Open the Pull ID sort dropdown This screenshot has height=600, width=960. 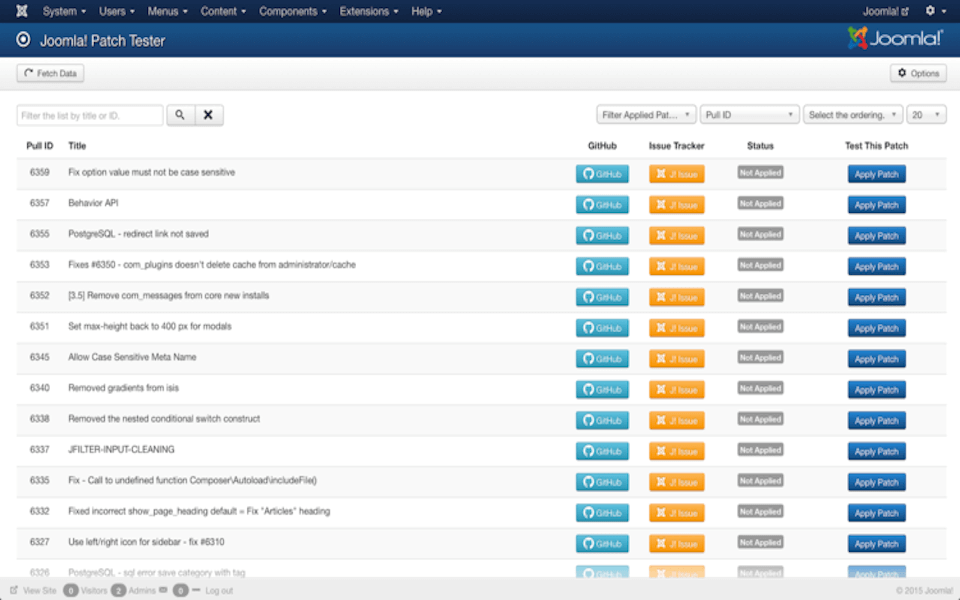pyautogui.click(x=749, y=114)
